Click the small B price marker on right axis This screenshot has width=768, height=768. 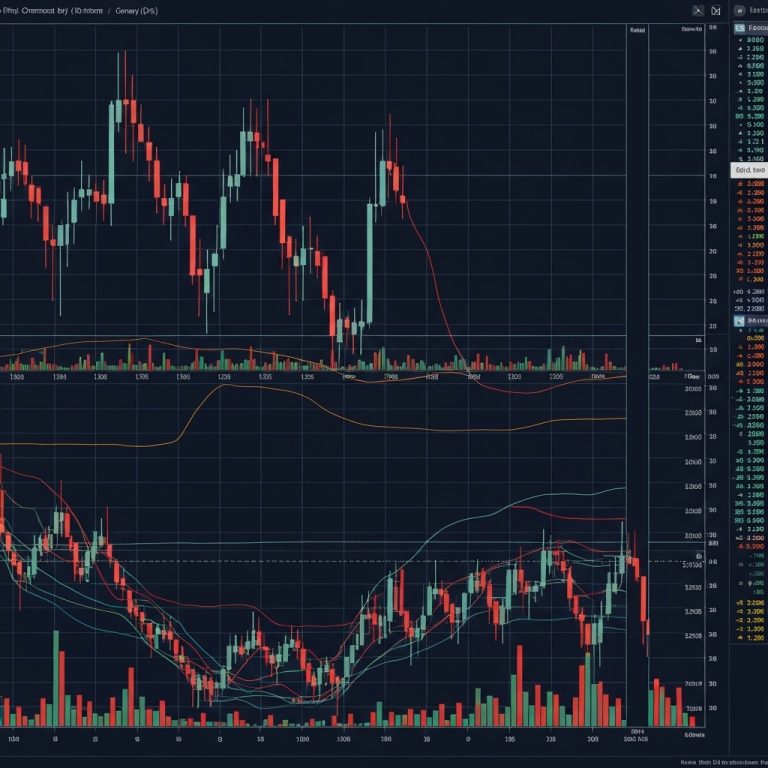click(x=700, y=556)
